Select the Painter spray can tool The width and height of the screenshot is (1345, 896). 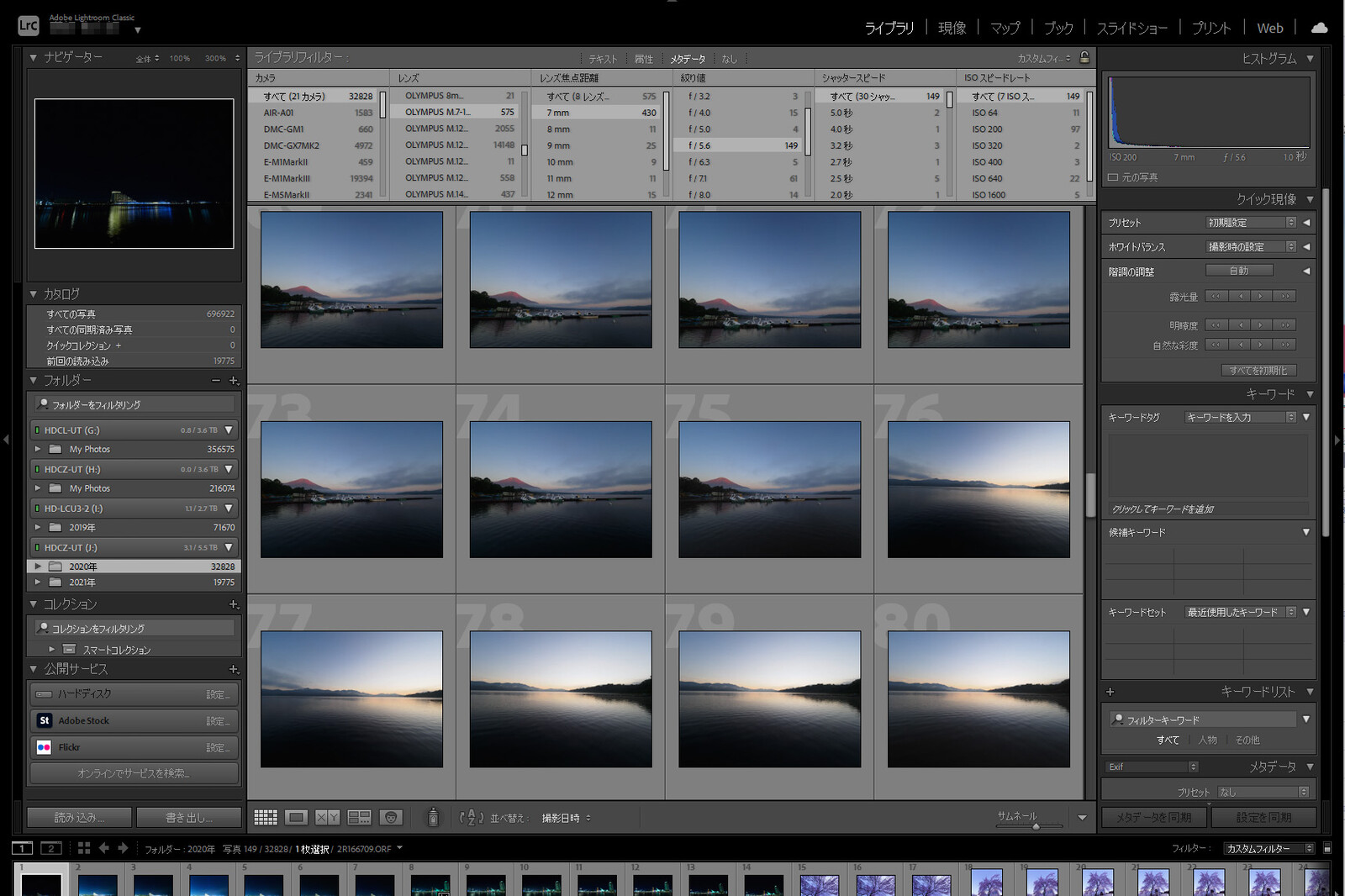click(x=433, y=817)
